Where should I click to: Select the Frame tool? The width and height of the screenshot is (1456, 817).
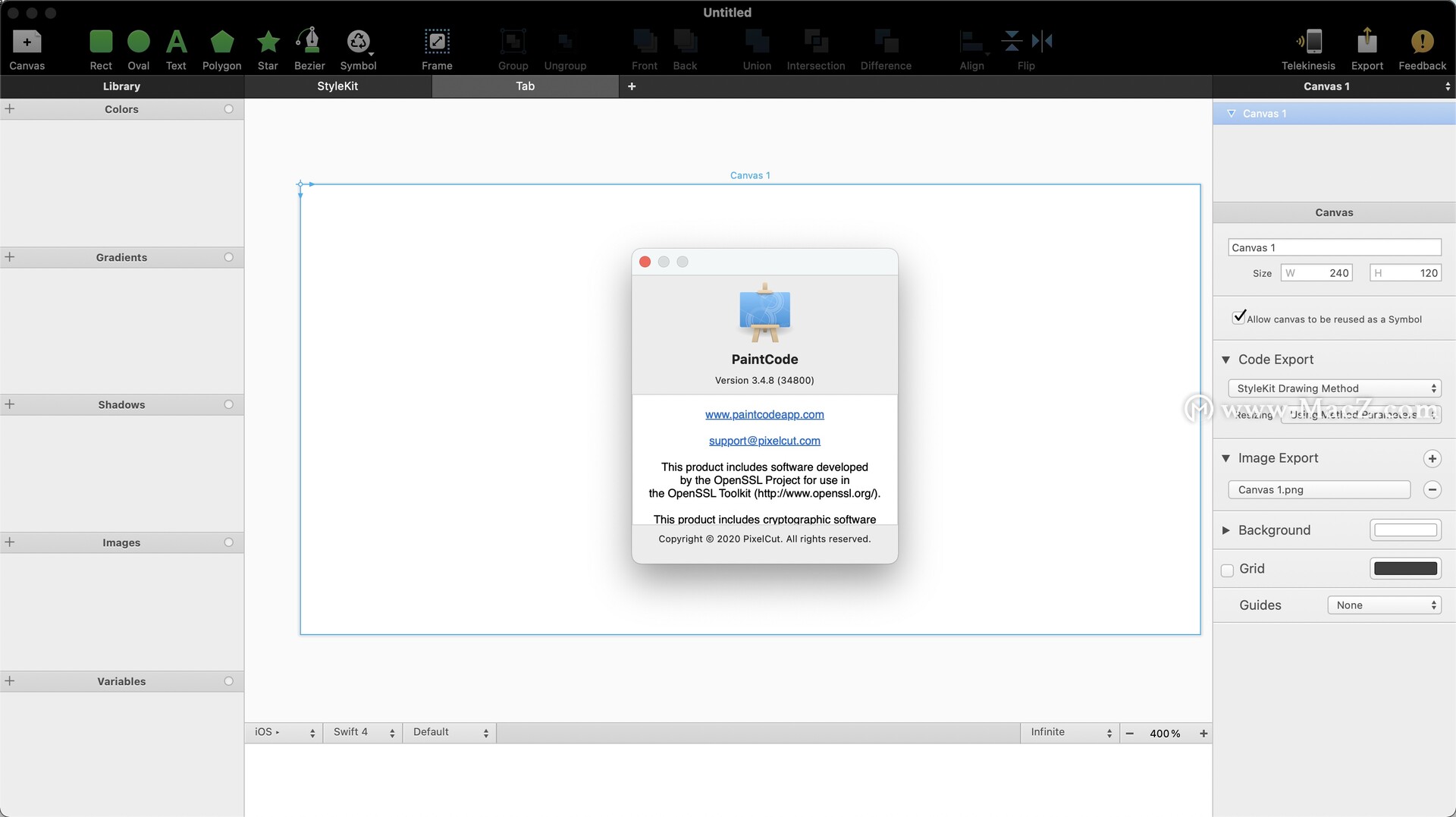click(x=437, y=49)
